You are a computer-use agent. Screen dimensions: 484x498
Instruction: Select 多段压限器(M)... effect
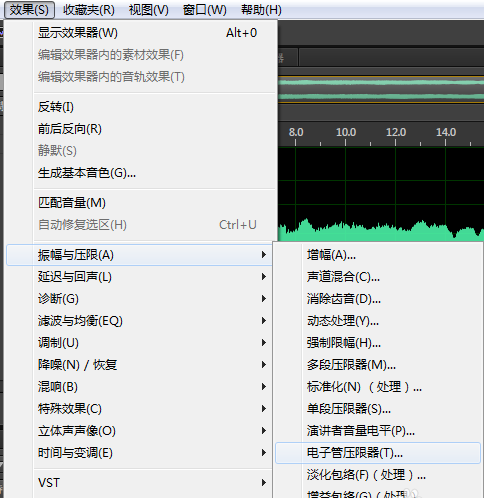point(378,365)
